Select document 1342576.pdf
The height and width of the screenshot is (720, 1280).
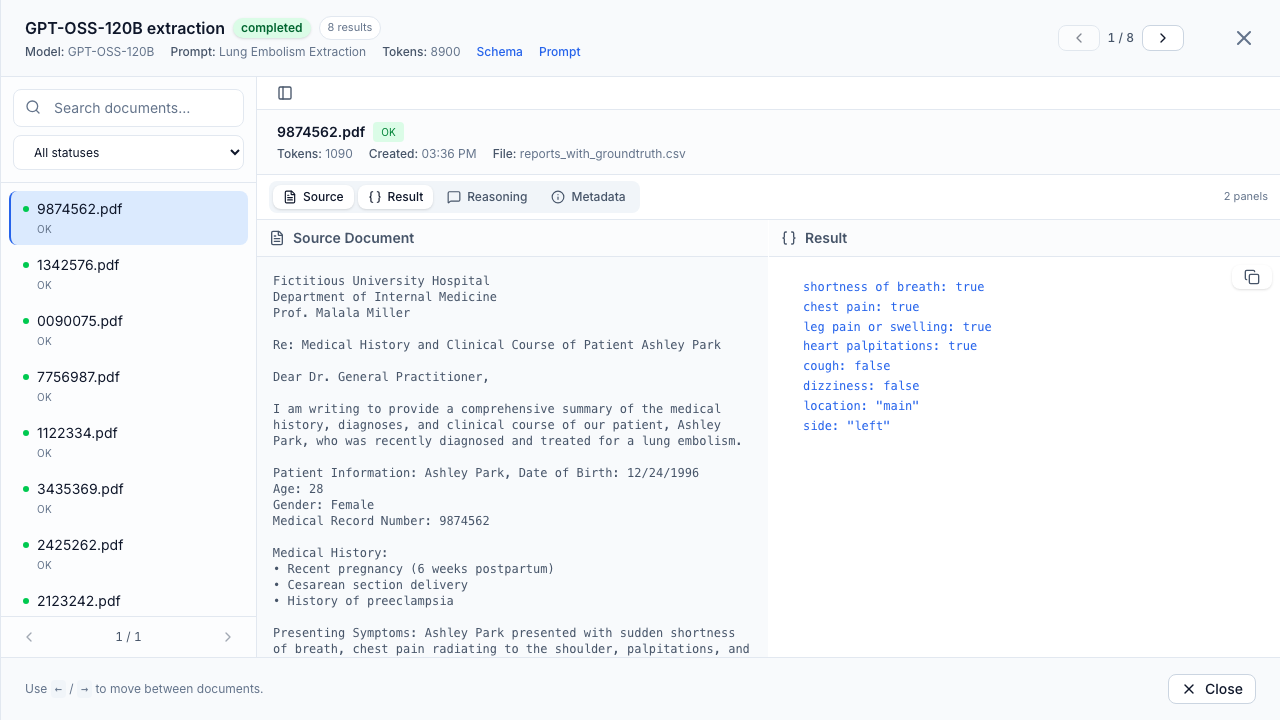128,274
